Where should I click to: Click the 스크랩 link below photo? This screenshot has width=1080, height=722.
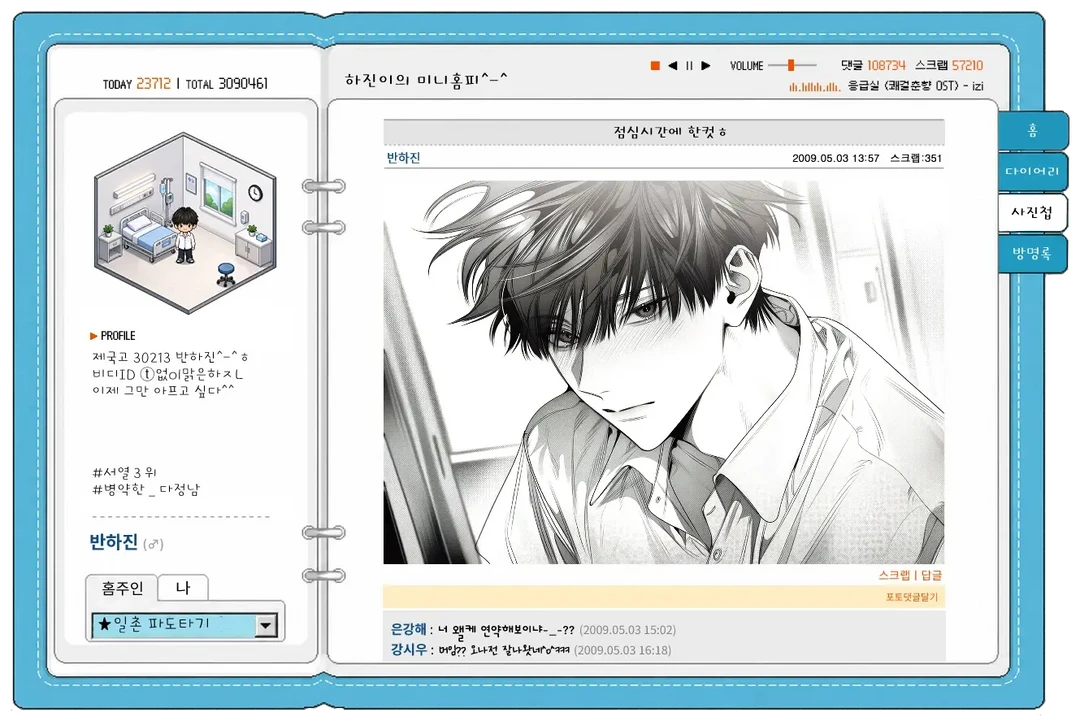[894, 575]
